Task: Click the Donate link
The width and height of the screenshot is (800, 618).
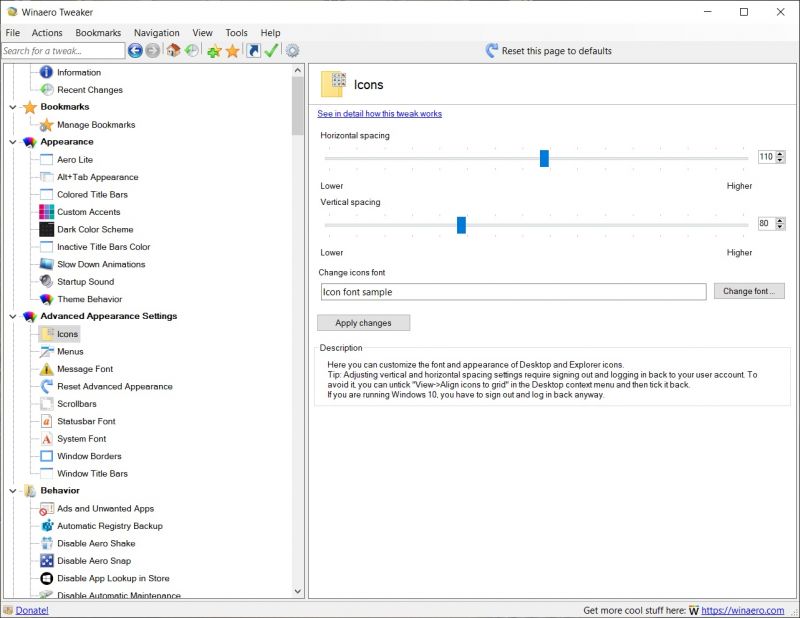Action: click(32, 610)
